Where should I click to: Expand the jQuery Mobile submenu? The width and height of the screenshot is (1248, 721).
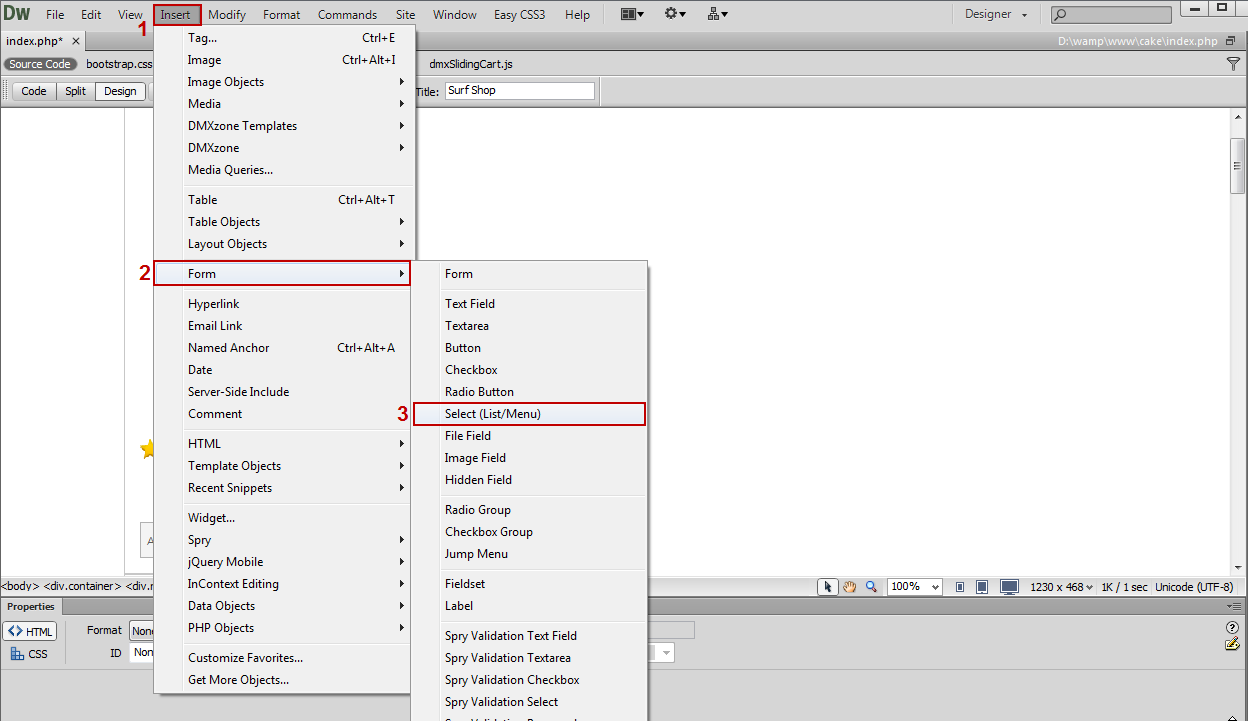pyautogui.click(x=283, y=562)
